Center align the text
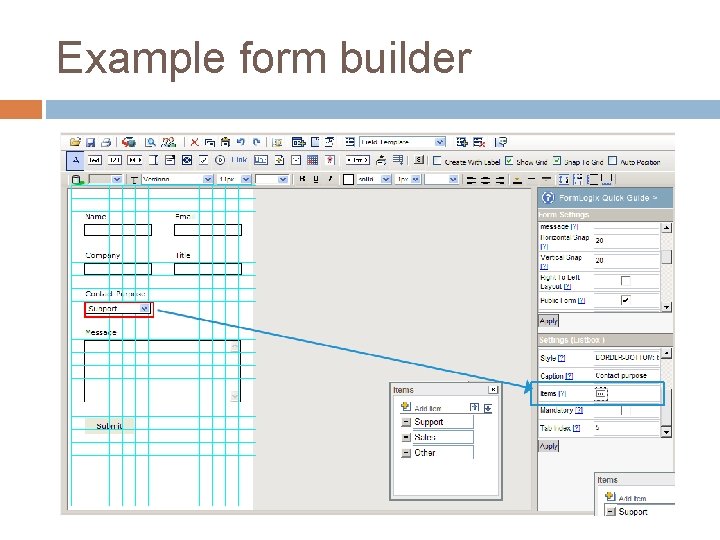Image resolution: width=720 pixels, height=540 pixels. click(x=485, y=180)
